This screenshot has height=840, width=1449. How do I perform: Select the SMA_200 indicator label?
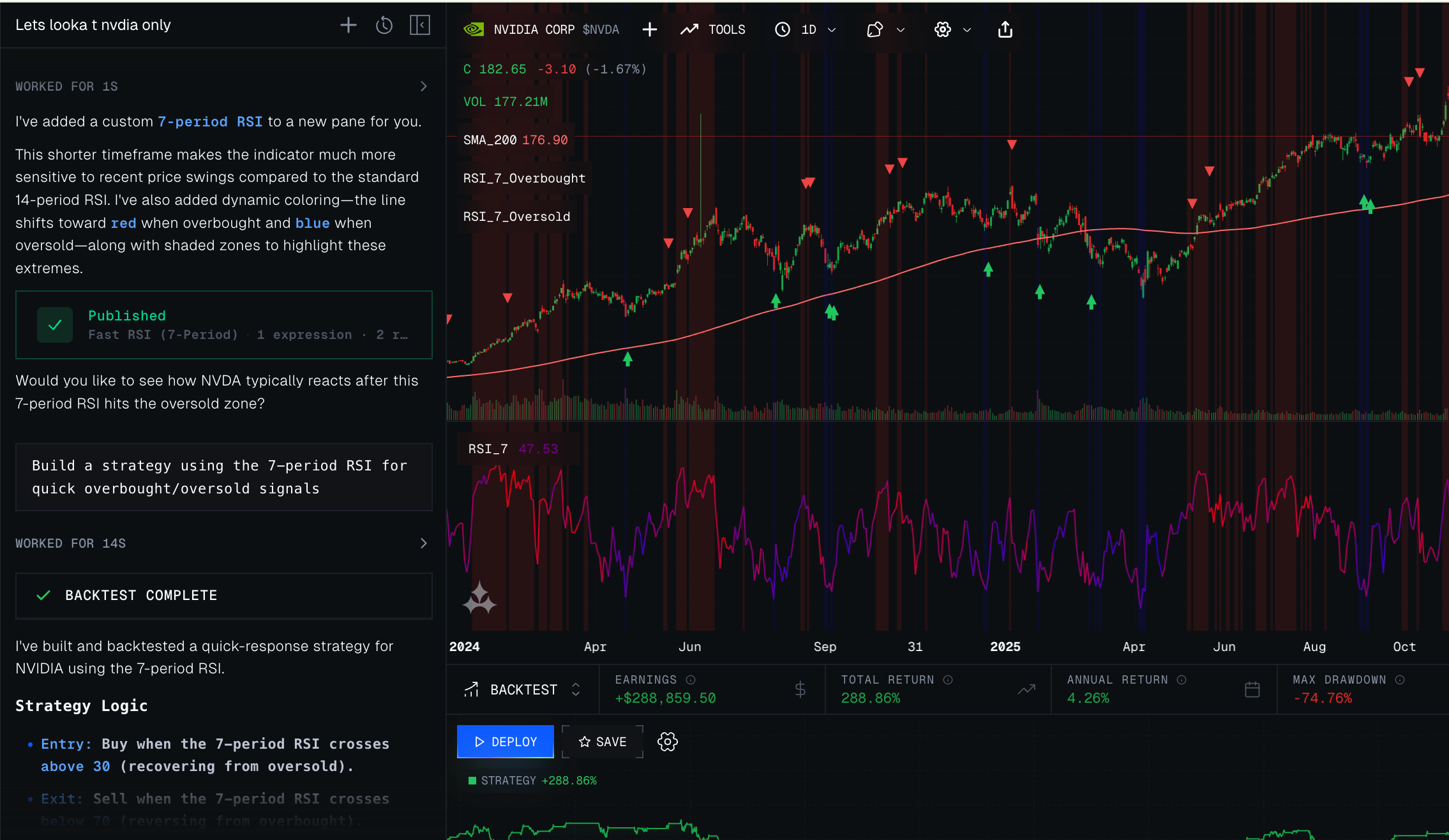coord(490,140)
